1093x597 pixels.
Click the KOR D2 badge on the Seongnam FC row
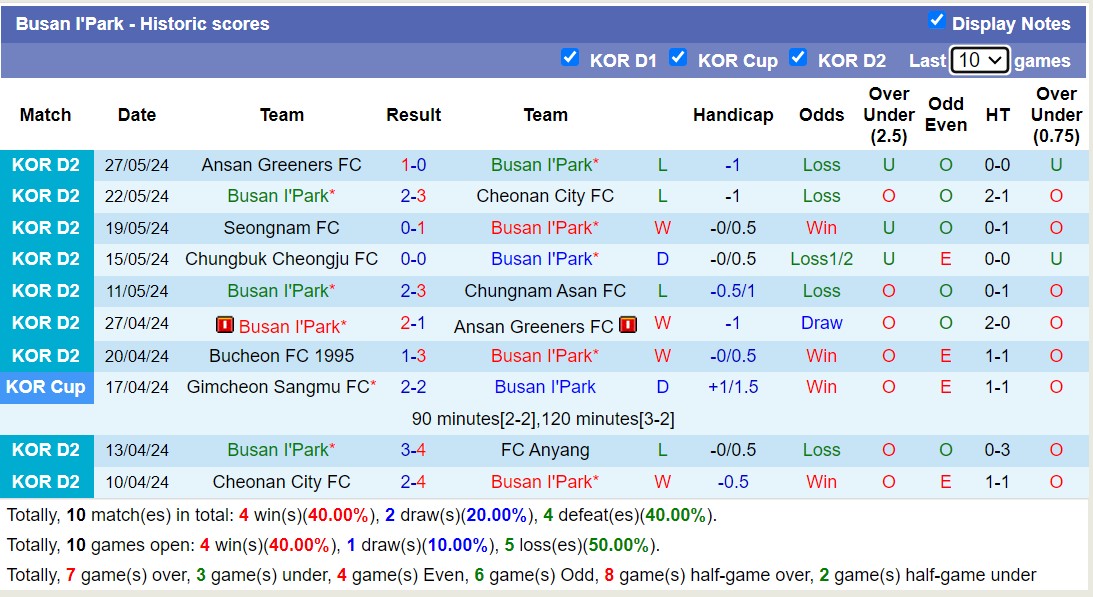[46, 227]
